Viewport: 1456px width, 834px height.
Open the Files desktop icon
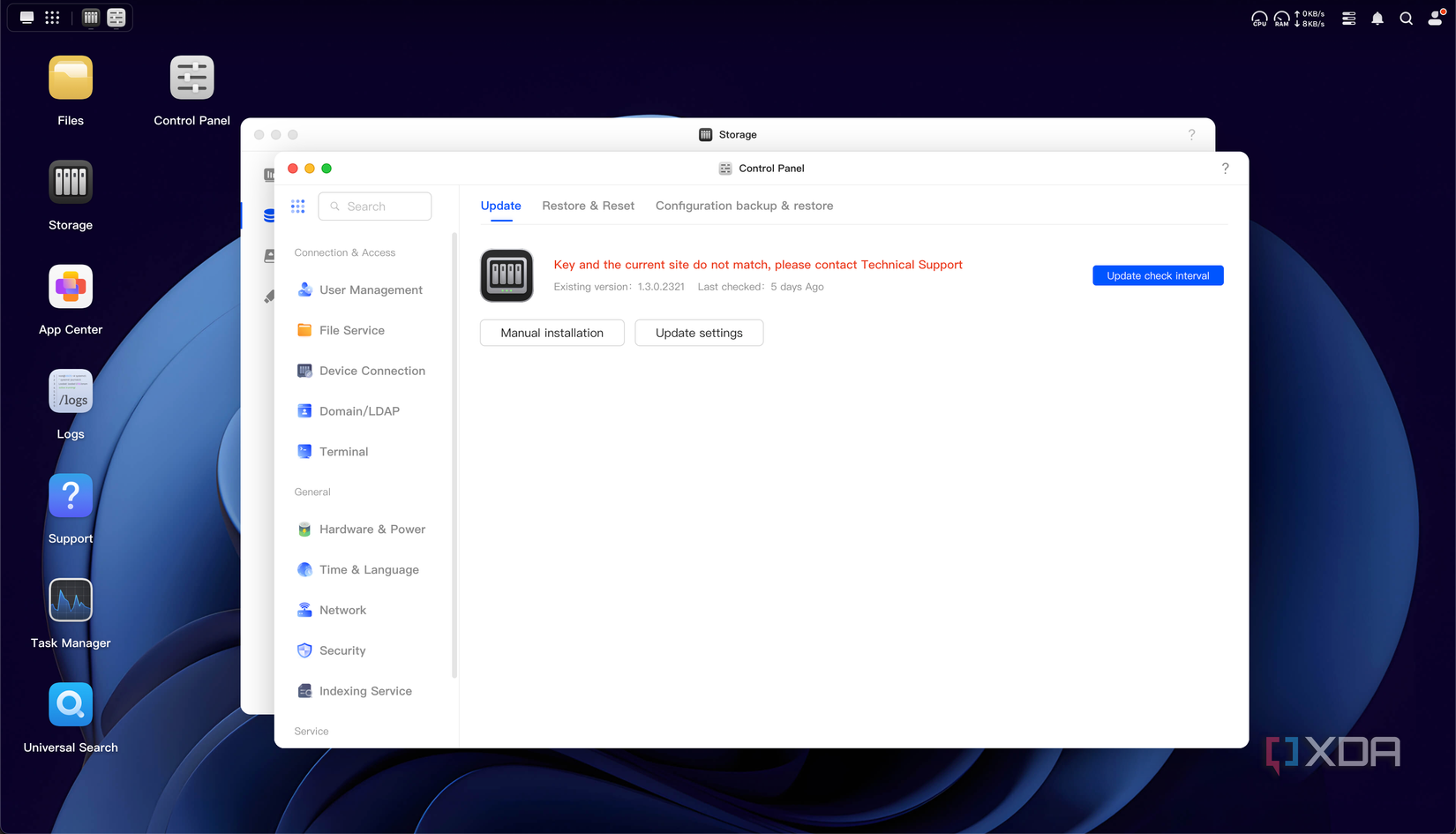(71, 79)
